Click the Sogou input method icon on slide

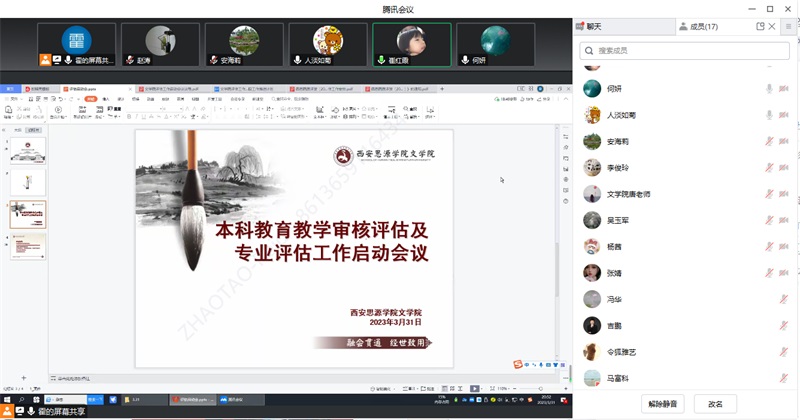tap(518, 364)
